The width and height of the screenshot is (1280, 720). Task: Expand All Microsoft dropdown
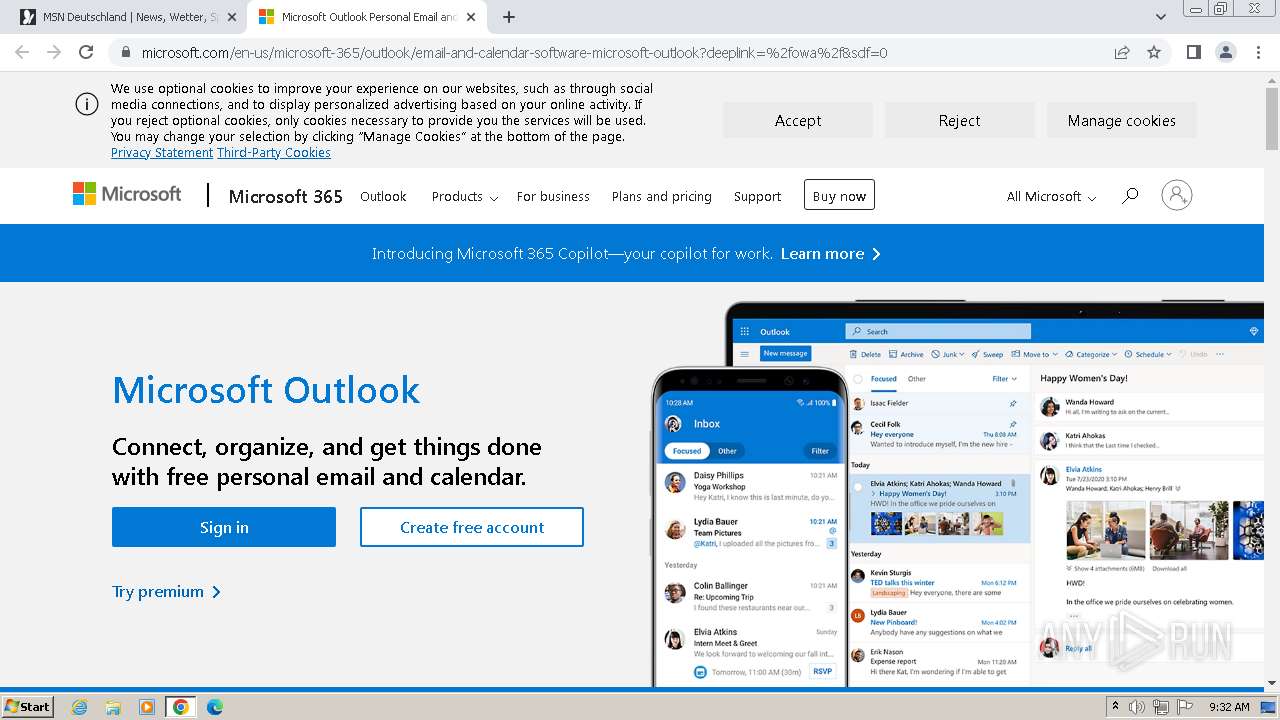coord(1051,196)
